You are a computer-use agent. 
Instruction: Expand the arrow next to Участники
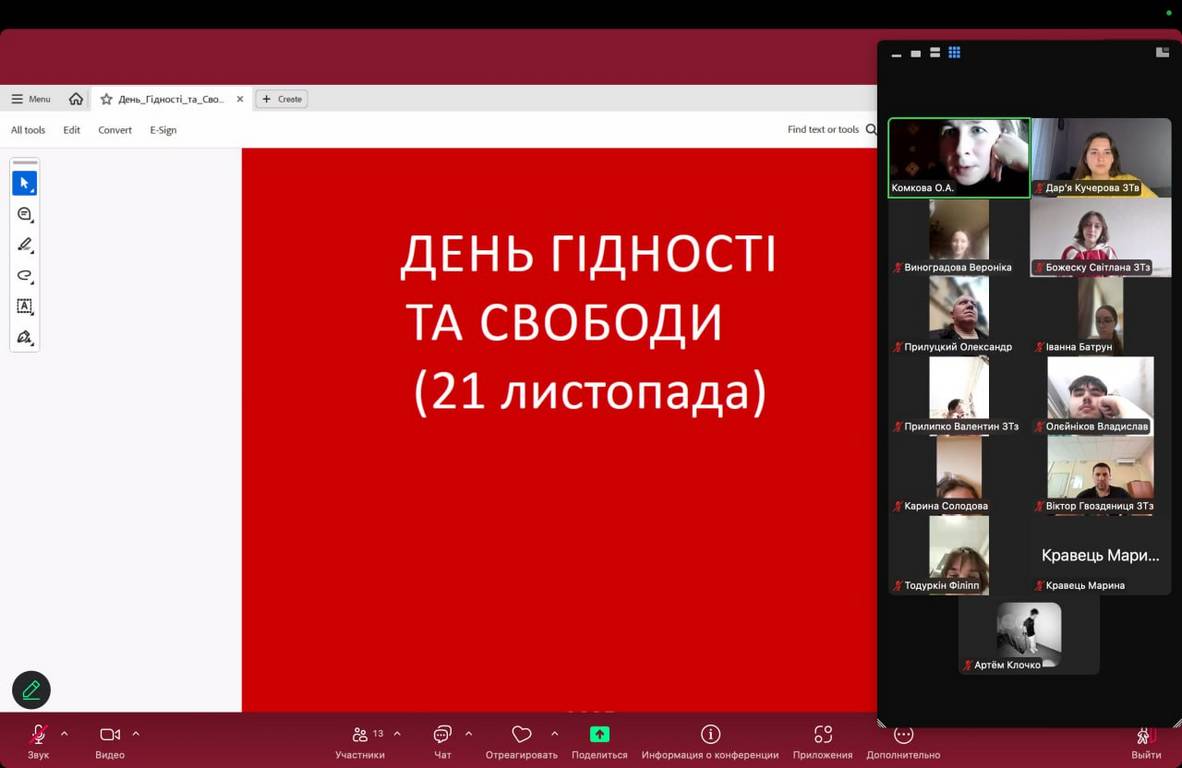click(397, 734)
